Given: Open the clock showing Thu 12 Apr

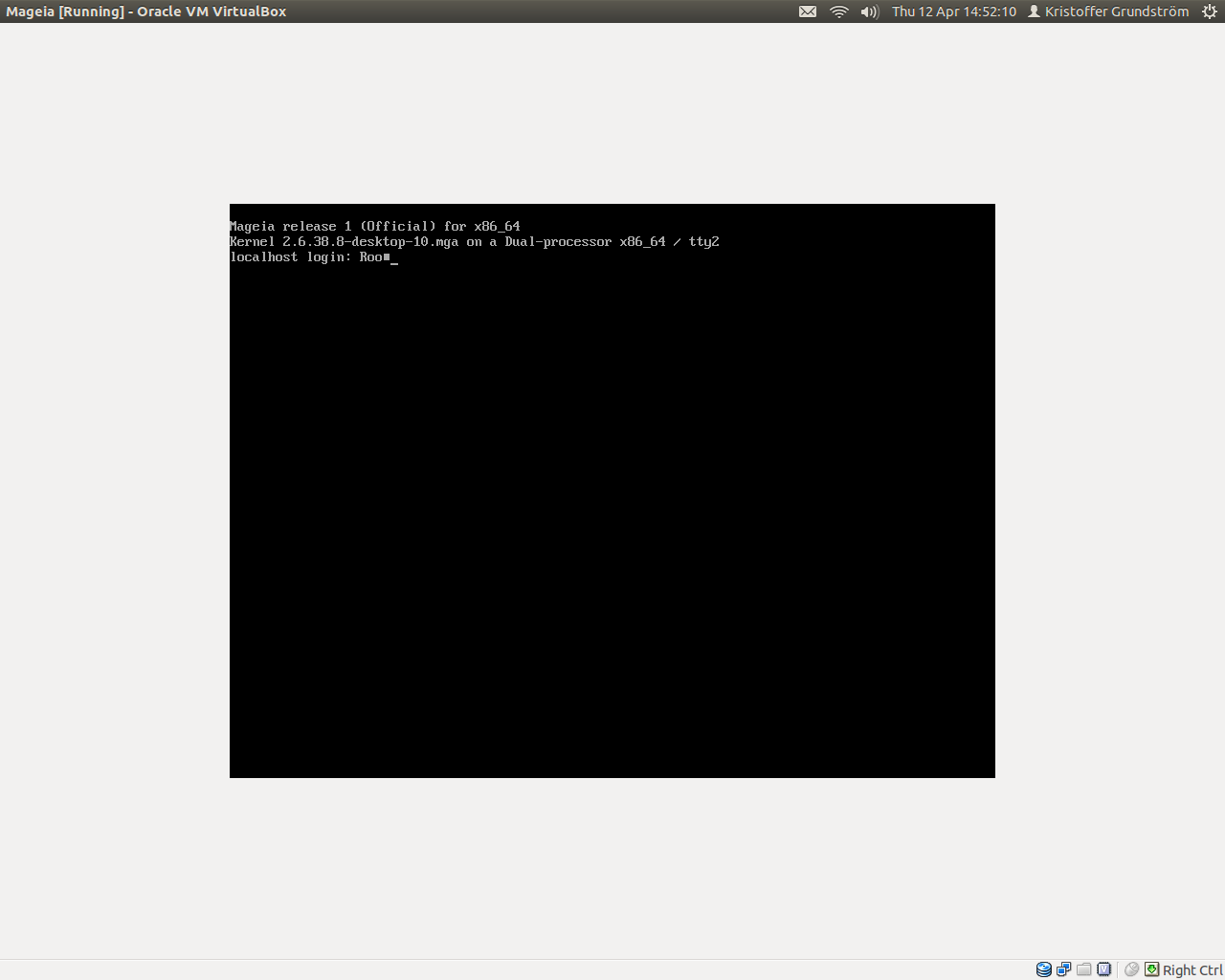Looking at the screenshot, I should 954,11.
